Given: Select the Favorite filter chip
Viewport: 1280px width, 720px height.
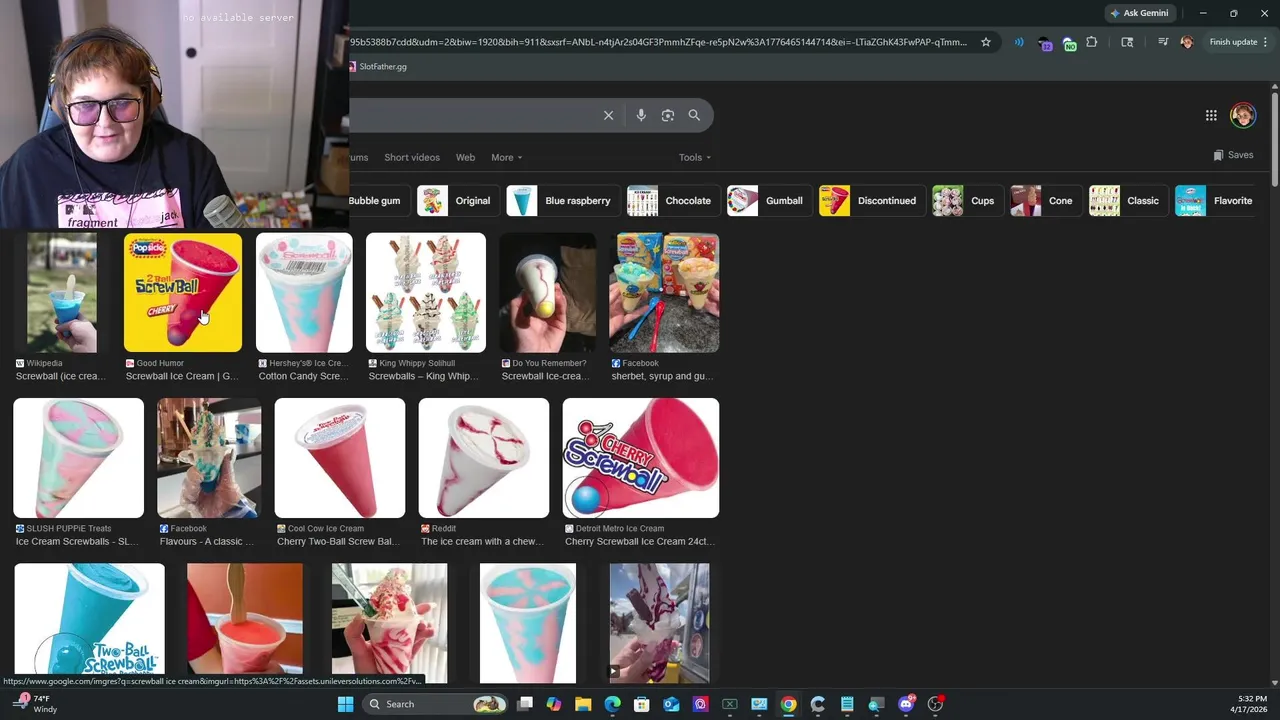Looking at the screenshot, I should point(1217,201).
